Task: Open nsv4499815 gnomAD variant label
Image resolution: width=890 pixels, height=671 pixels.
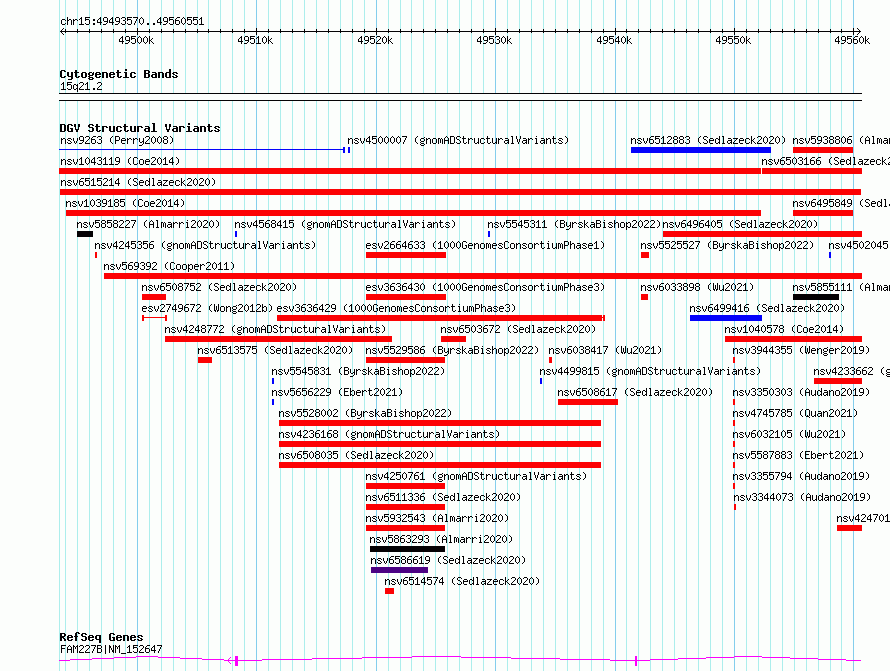Action: [650, 371]
